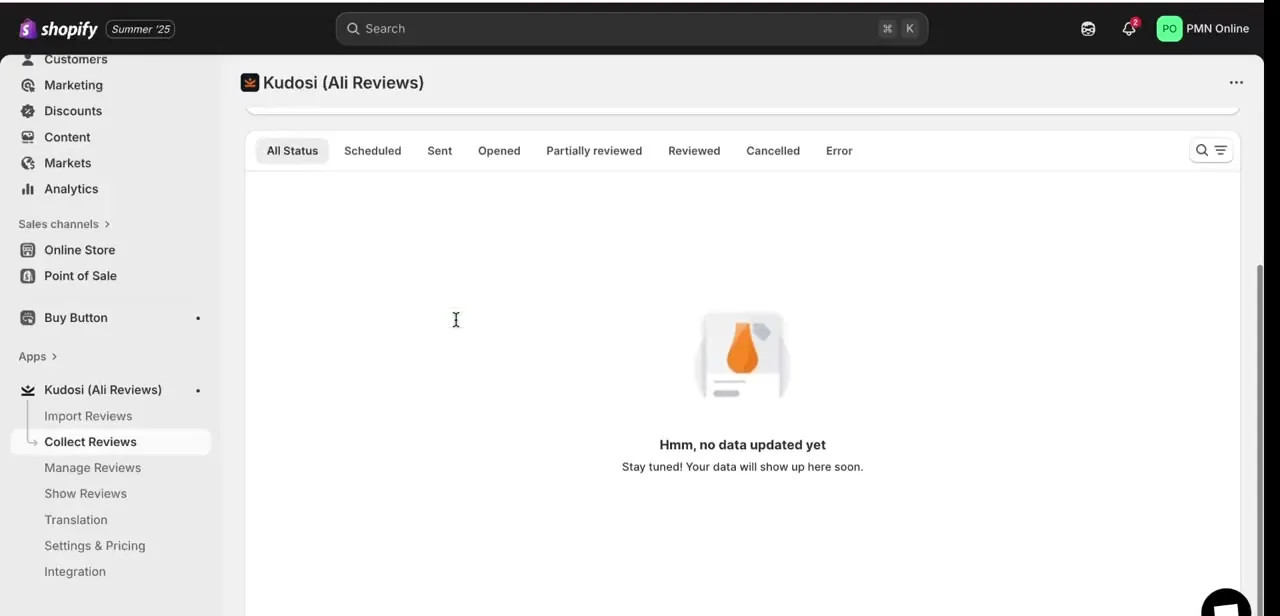1280x616 pixels.
Task: Switch to the Opened tab
Action: pyautogui.click(x=499, y=151)
